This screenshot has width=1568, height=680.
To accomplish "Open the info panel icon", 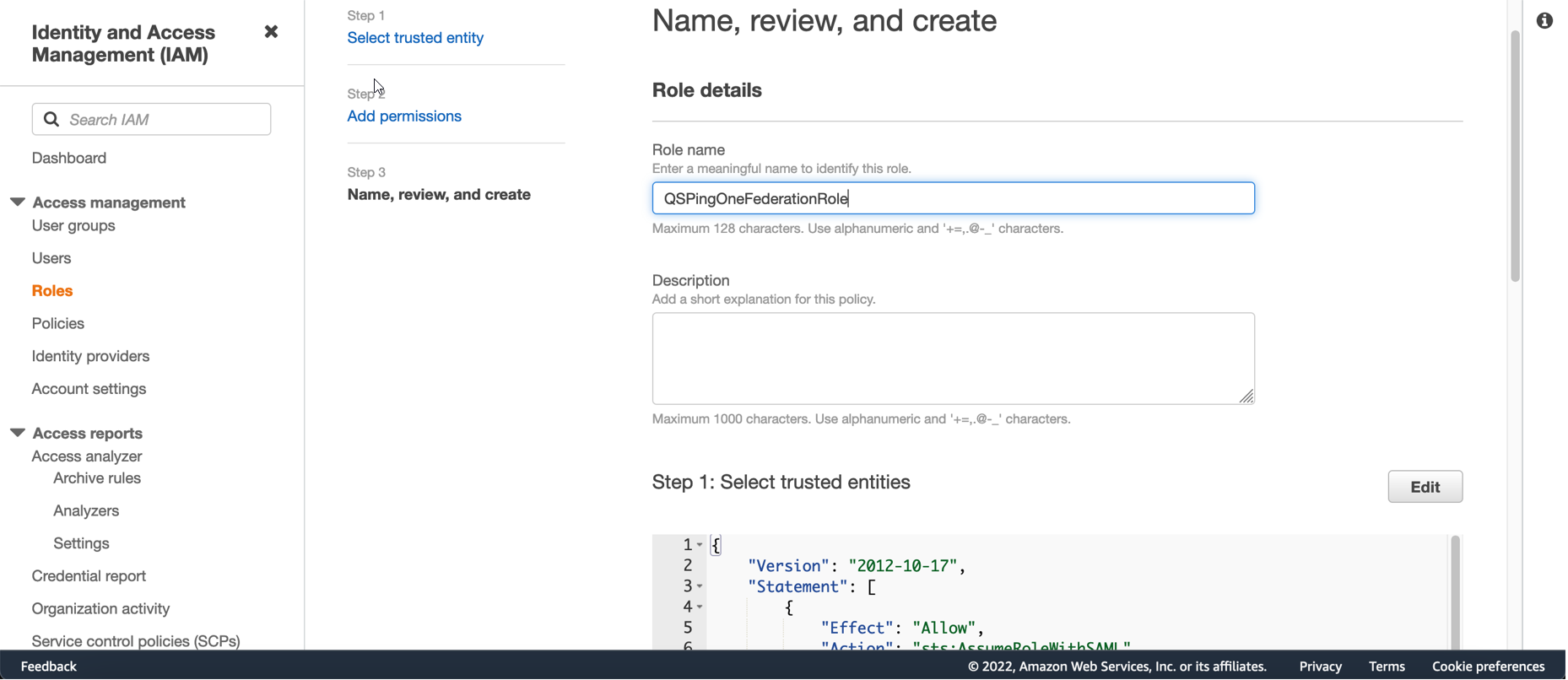I will [x=1546, y=21].
